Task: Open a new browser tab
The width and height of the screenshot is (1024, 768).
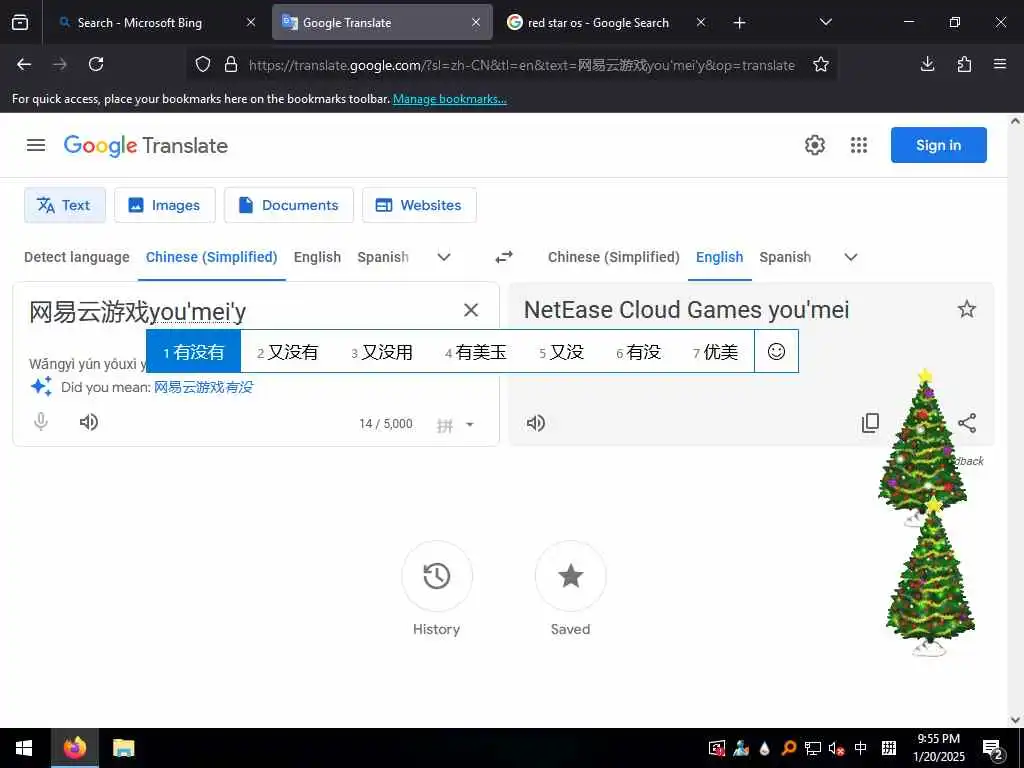Action: (x=739, y=23)
